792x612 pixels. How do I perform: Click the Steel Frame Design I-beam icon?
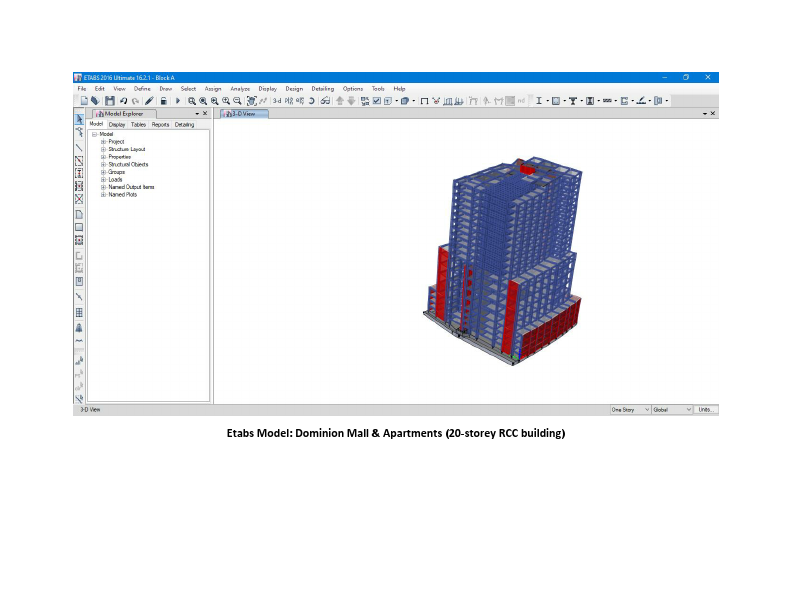(539, 101)
